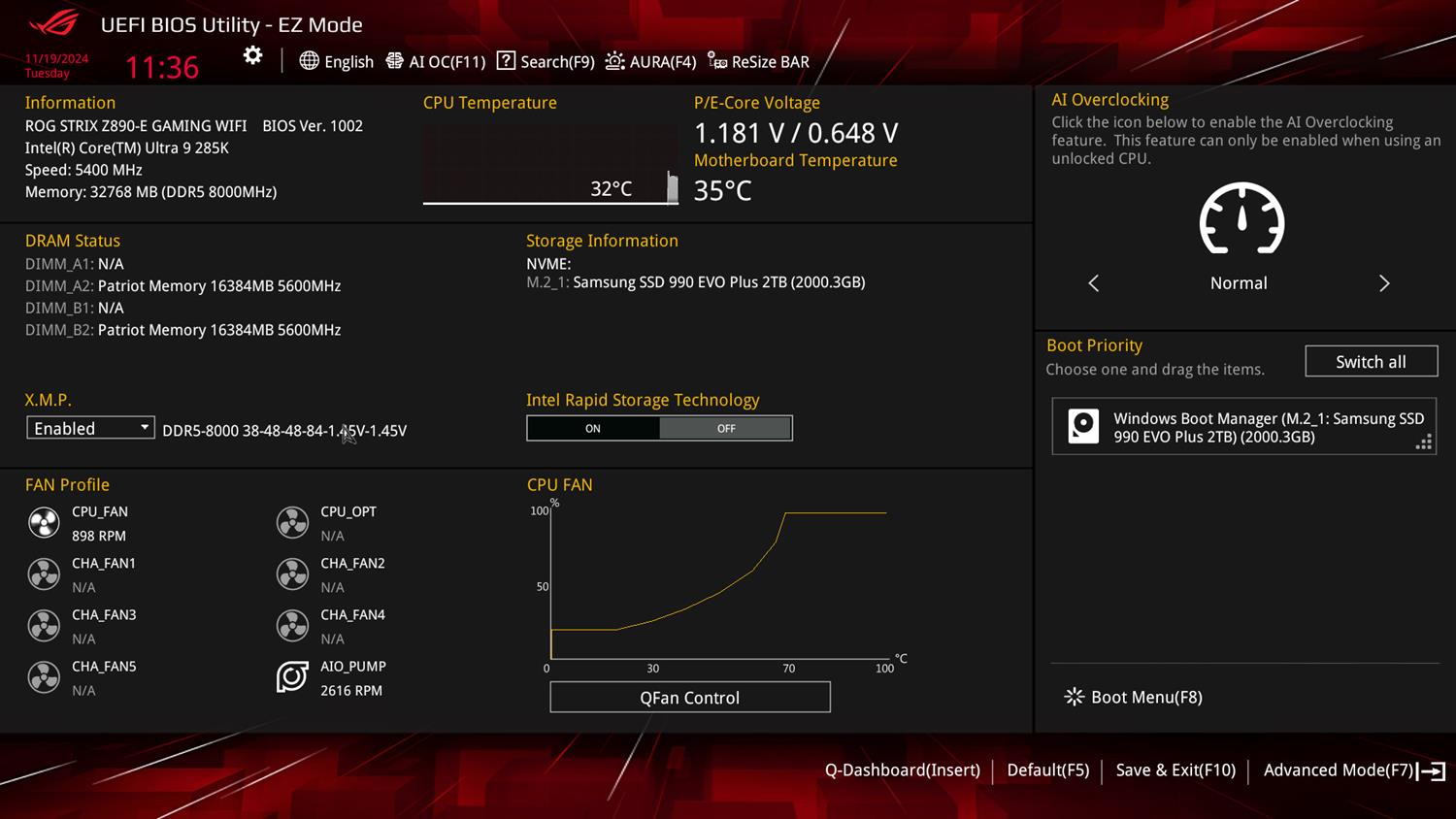
Task: Click the AI Overclocking speedometer icon
Action: point(1241,220)
